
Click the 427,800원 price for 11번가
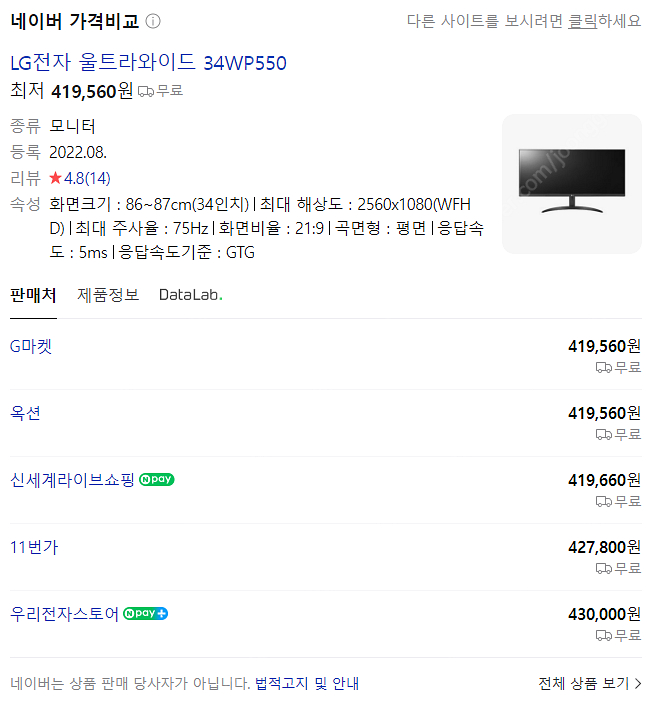(605, 547)
